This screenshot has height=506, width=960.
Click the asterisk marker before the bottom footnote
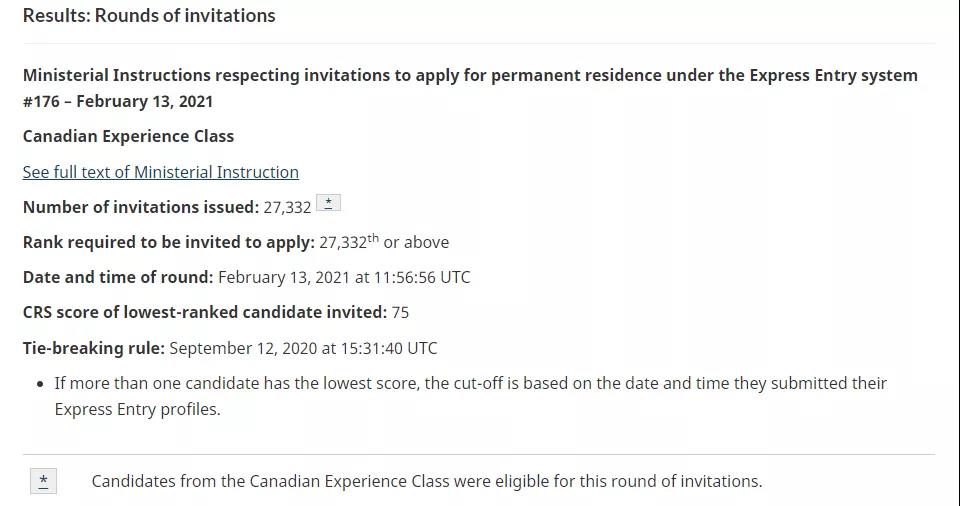click(43, 481)
